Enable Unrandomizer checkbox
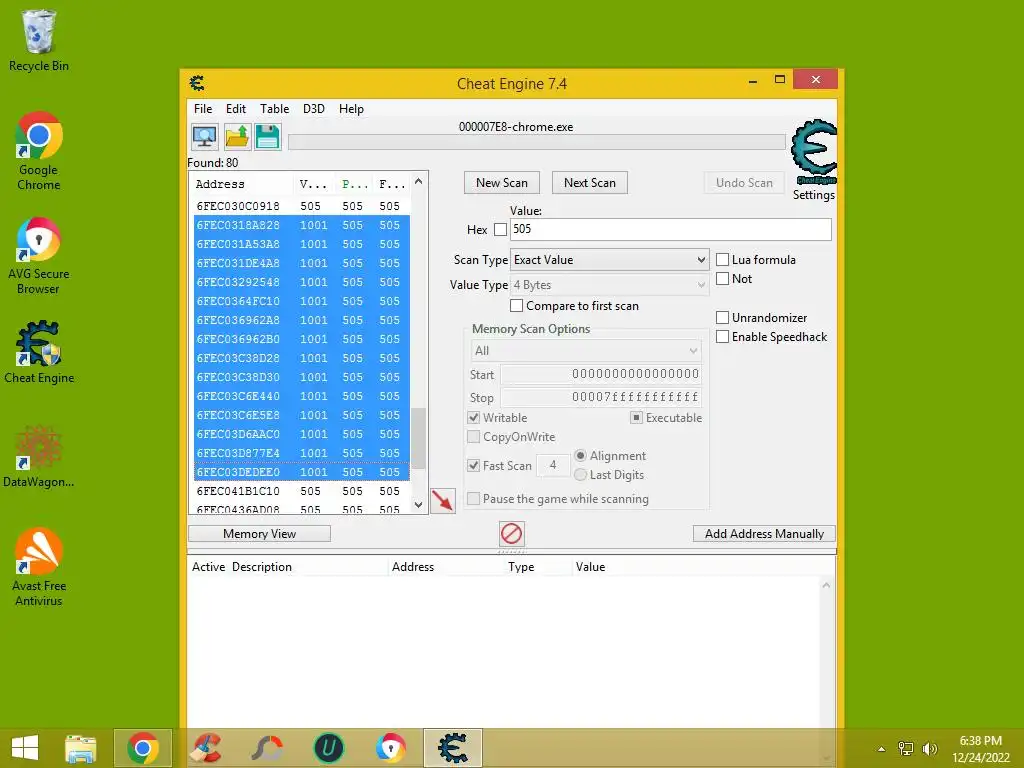The image size is (1024, 768). [722, 317]
